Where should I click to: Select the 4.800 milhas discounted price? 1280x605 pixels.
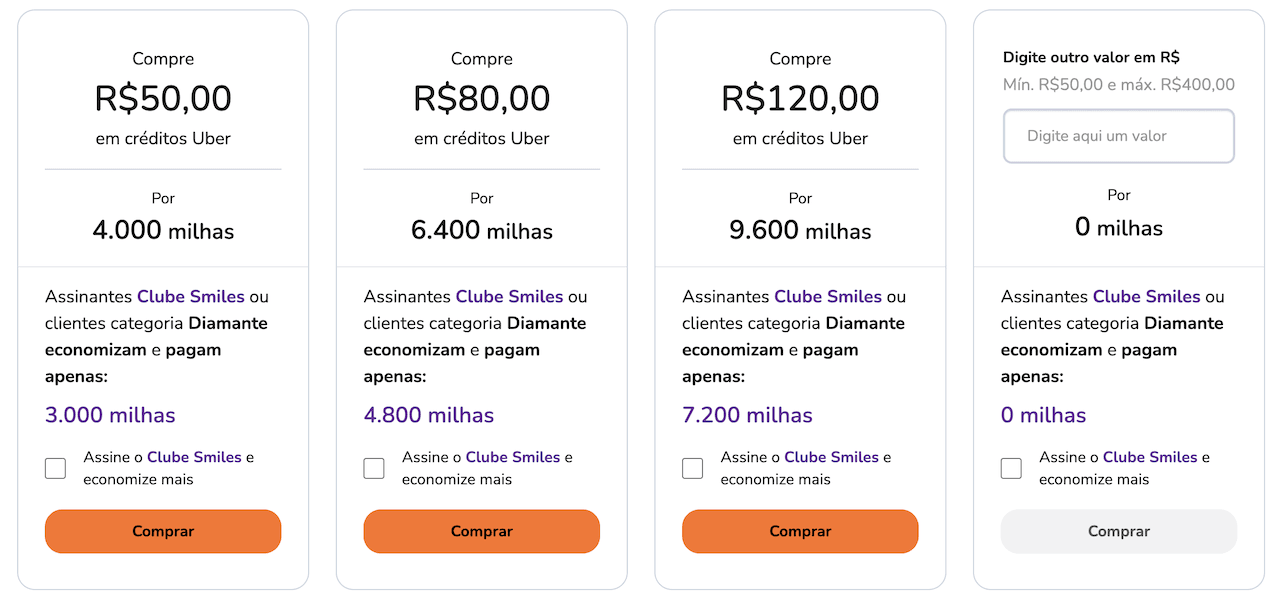tap(429, 415)
